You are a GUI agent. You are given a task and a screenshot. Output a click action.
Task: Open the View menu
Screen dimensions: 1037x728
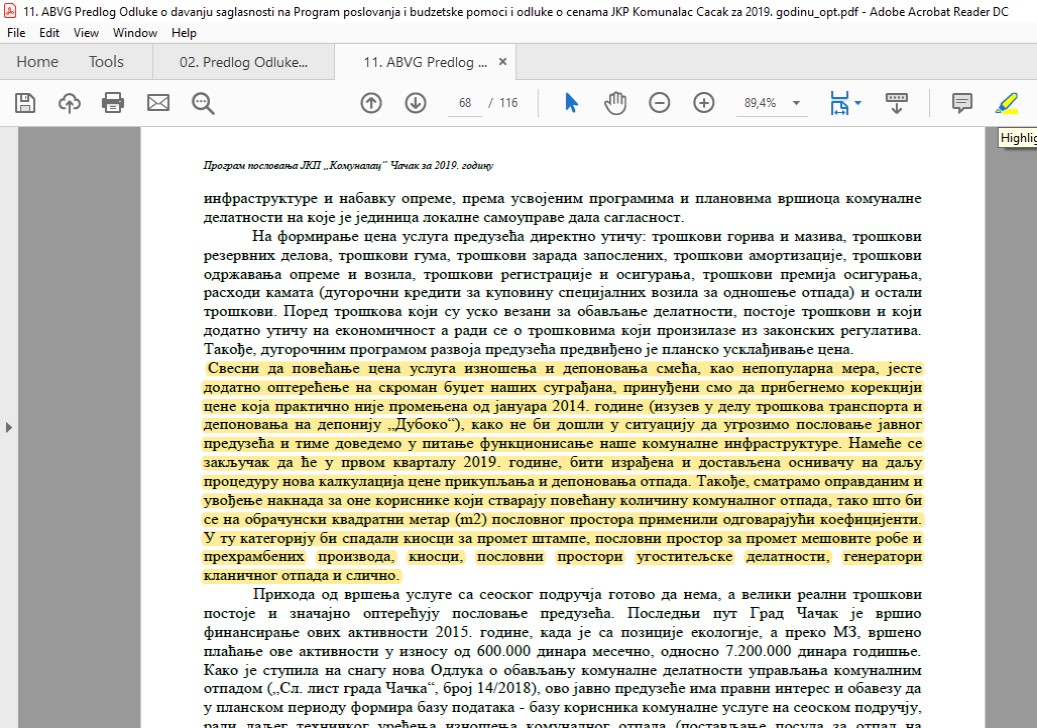(x=85, y=33)
